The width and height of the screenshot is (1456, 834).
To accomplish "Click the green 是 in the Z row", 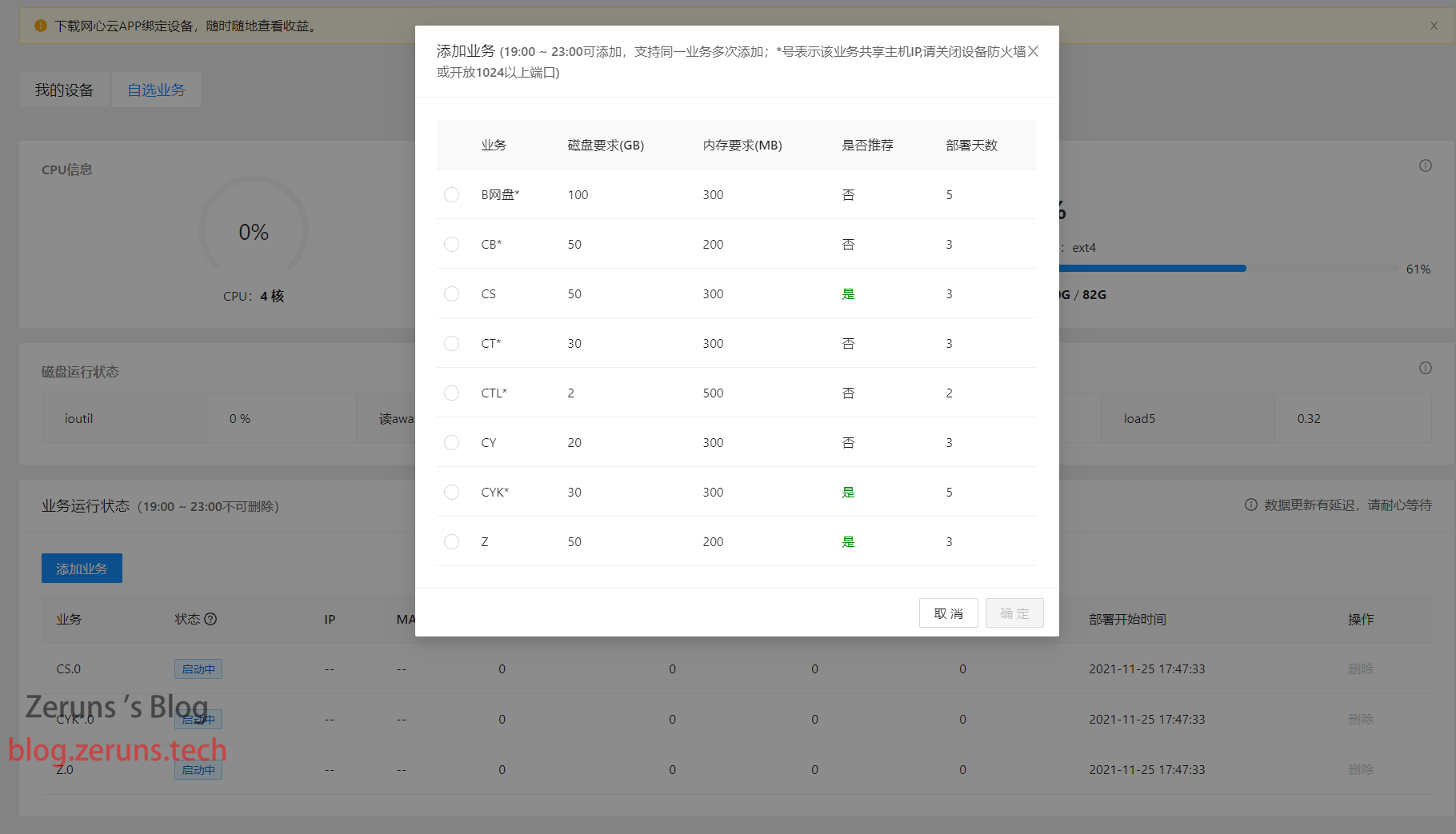I will 848,541.
